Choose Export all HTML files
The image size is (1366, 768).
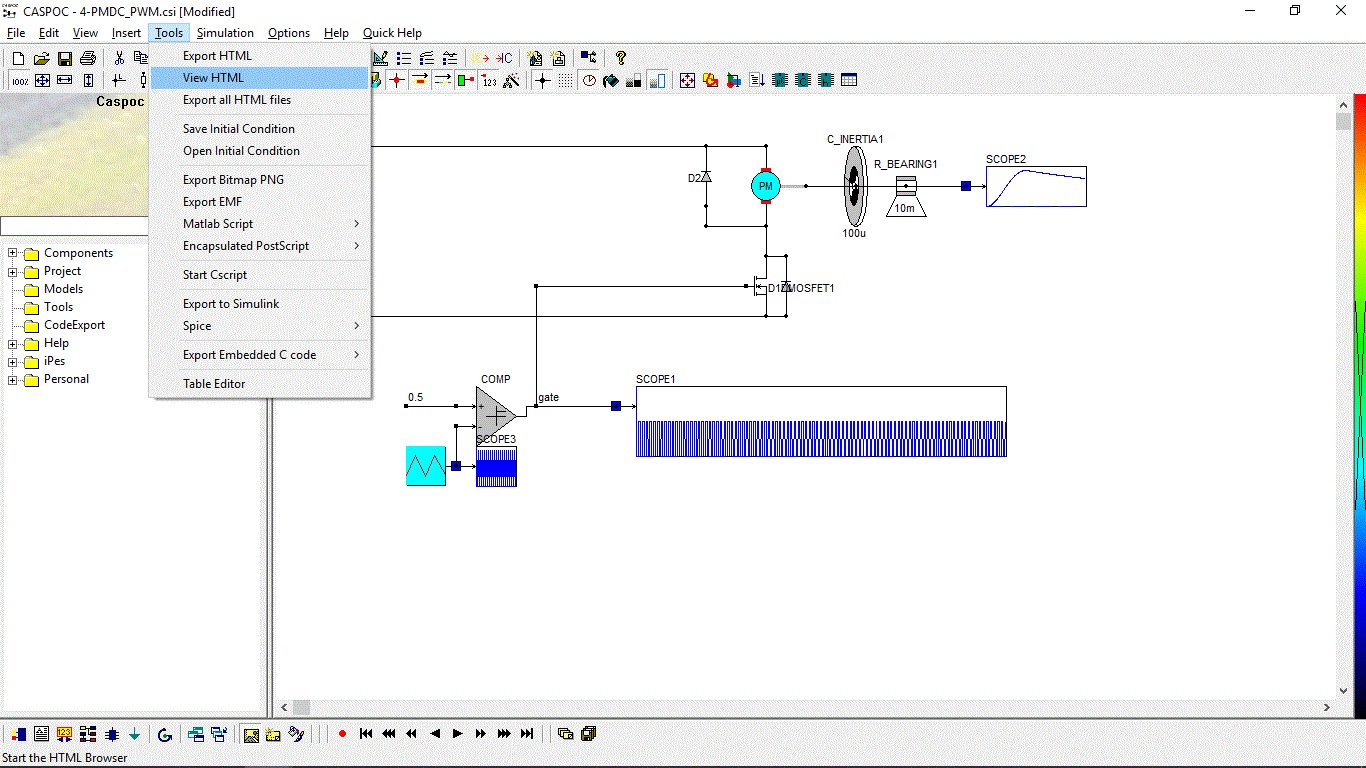(260, 100)
